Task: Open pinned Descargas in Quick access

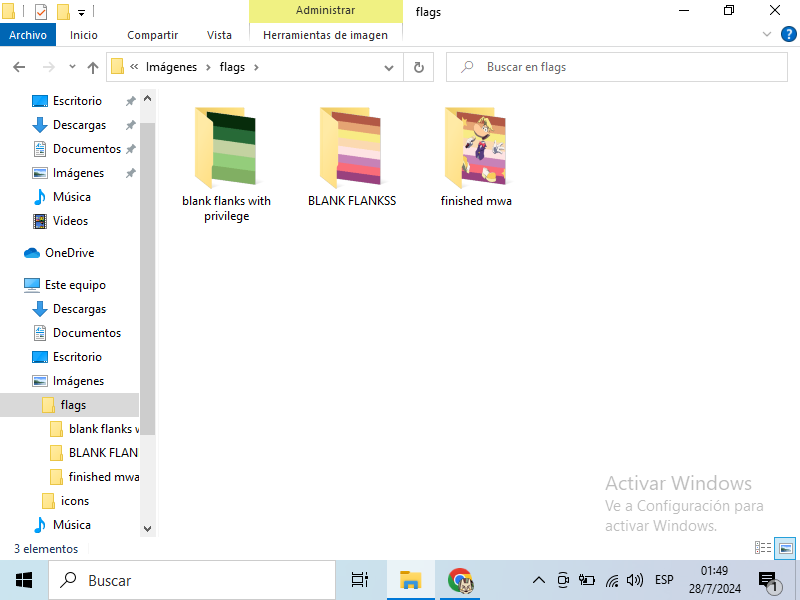Action: pyautogui.click(x=79, y=125)
